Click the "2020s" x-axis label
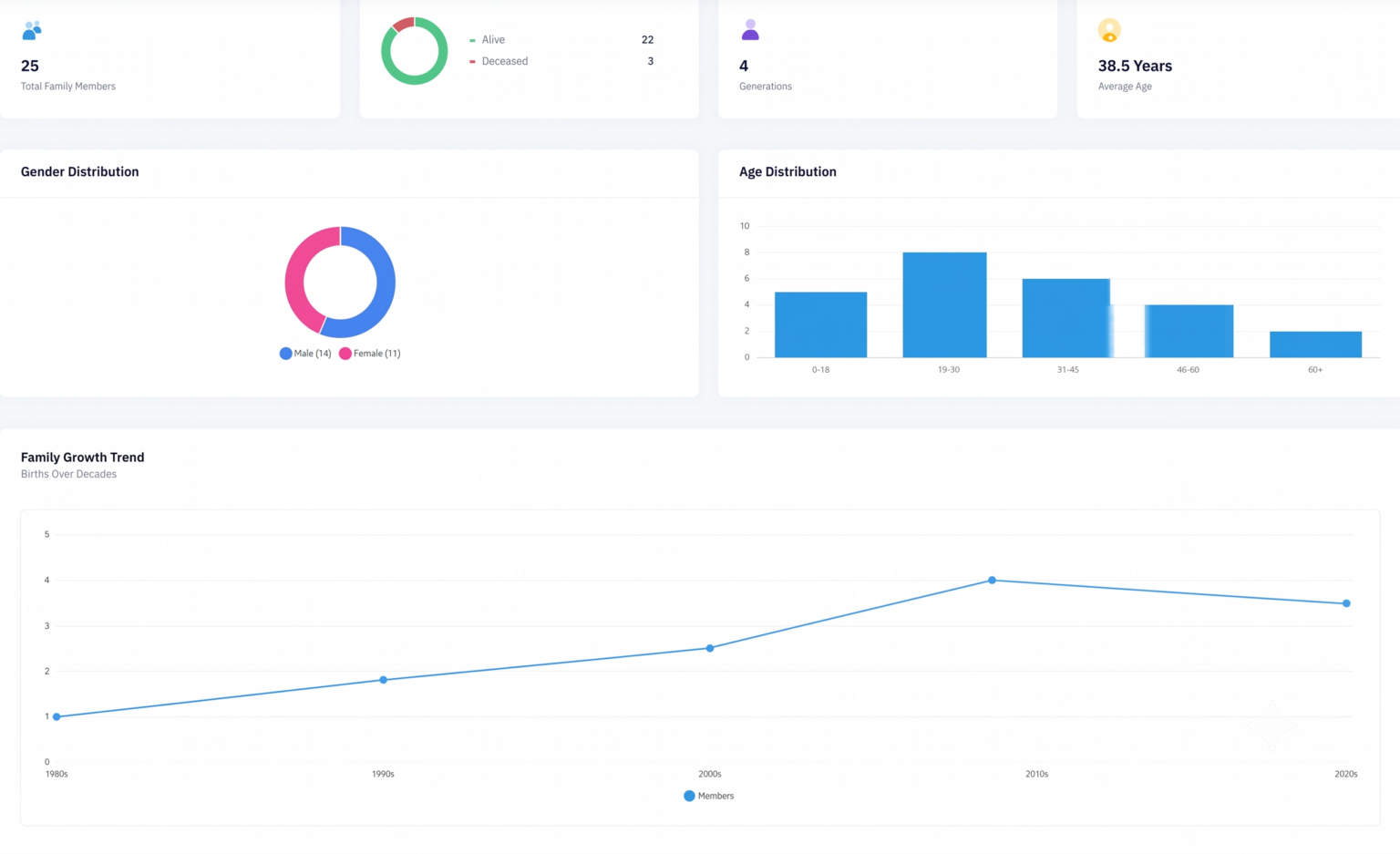This screenshot has width=1400, height=854. [1346, 774]
